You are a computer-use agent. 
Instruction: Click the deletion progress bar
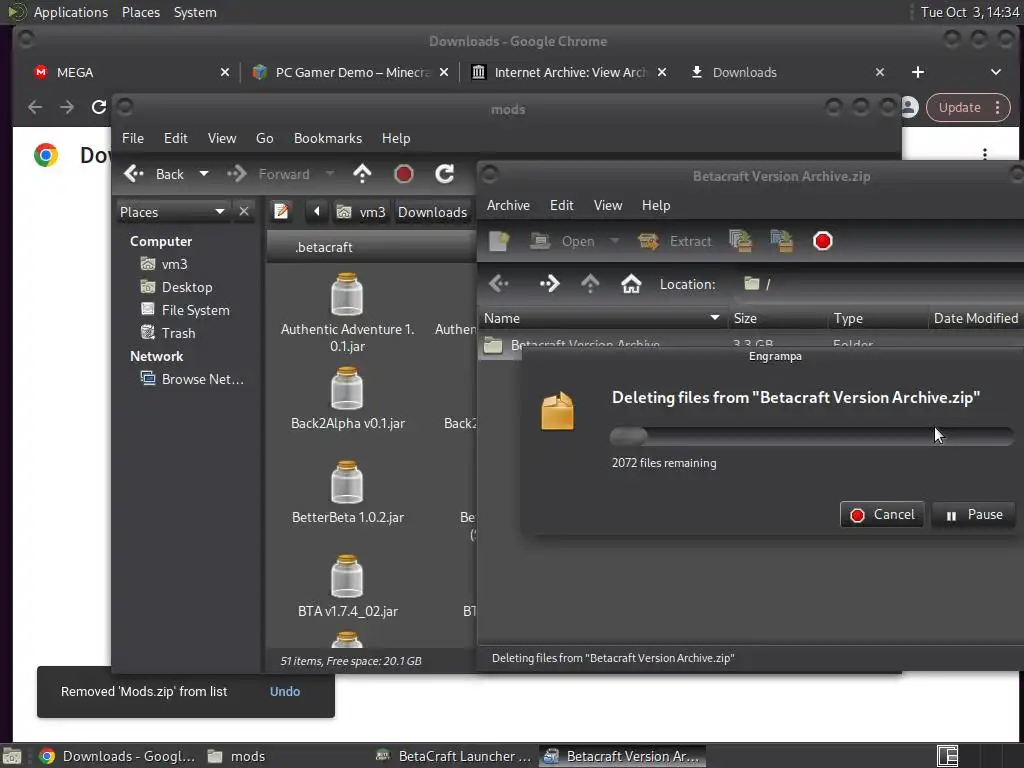(x=812, y=436)
